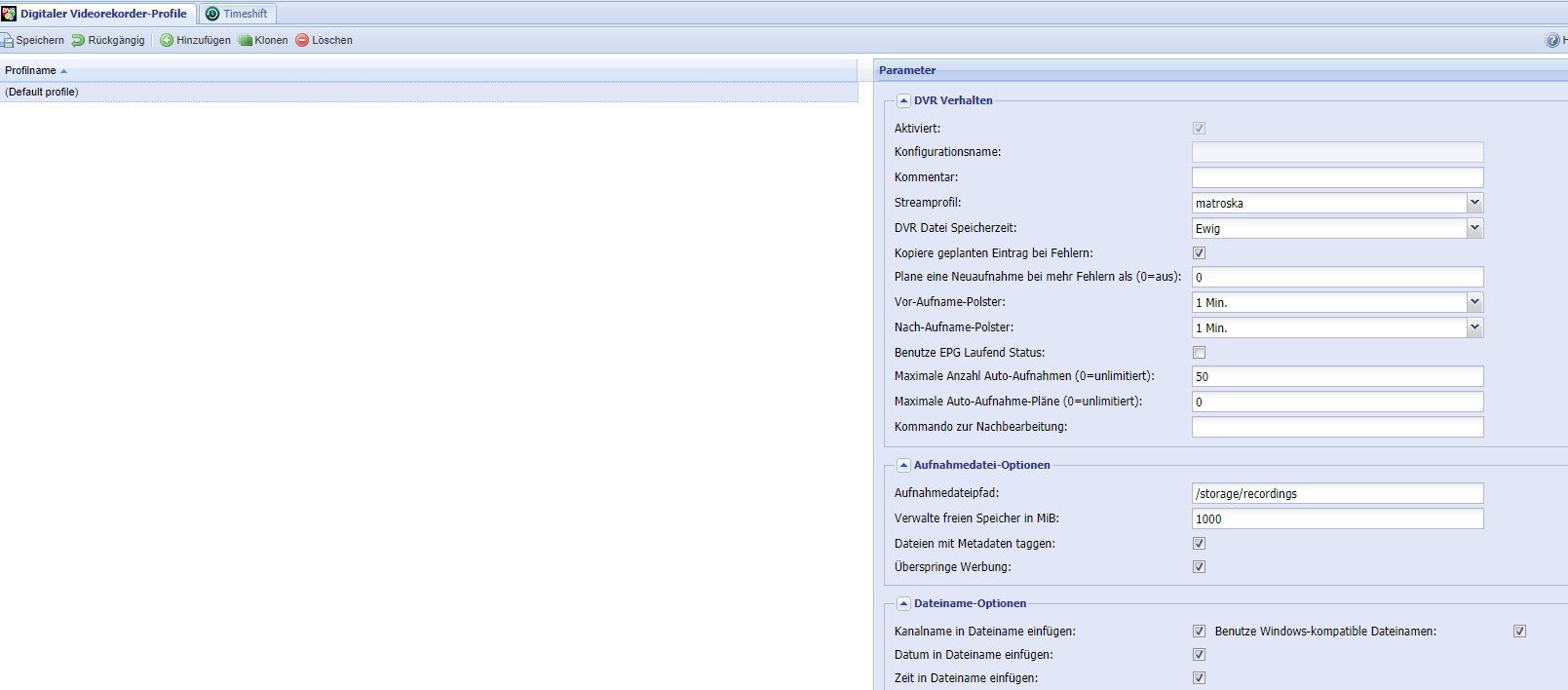Click the Maximale Anzahl Auto-Aufnahmen field
Screen dimensions: 1568x690
[1337, 376]
